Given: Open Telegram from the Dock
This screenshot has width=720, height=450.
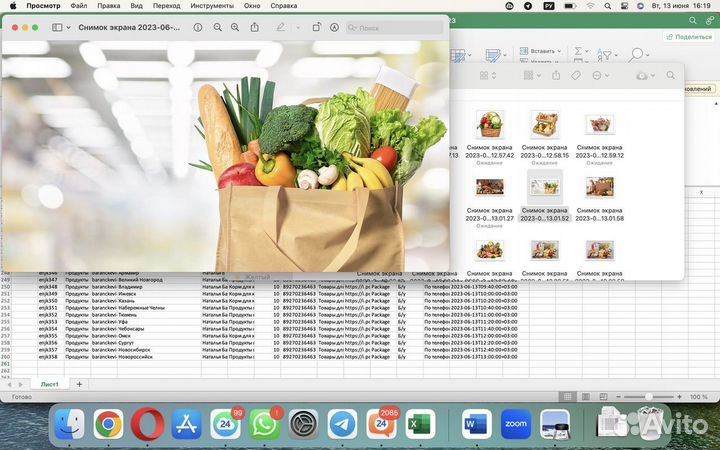Looking at the screenshot, I should [342, 424].
